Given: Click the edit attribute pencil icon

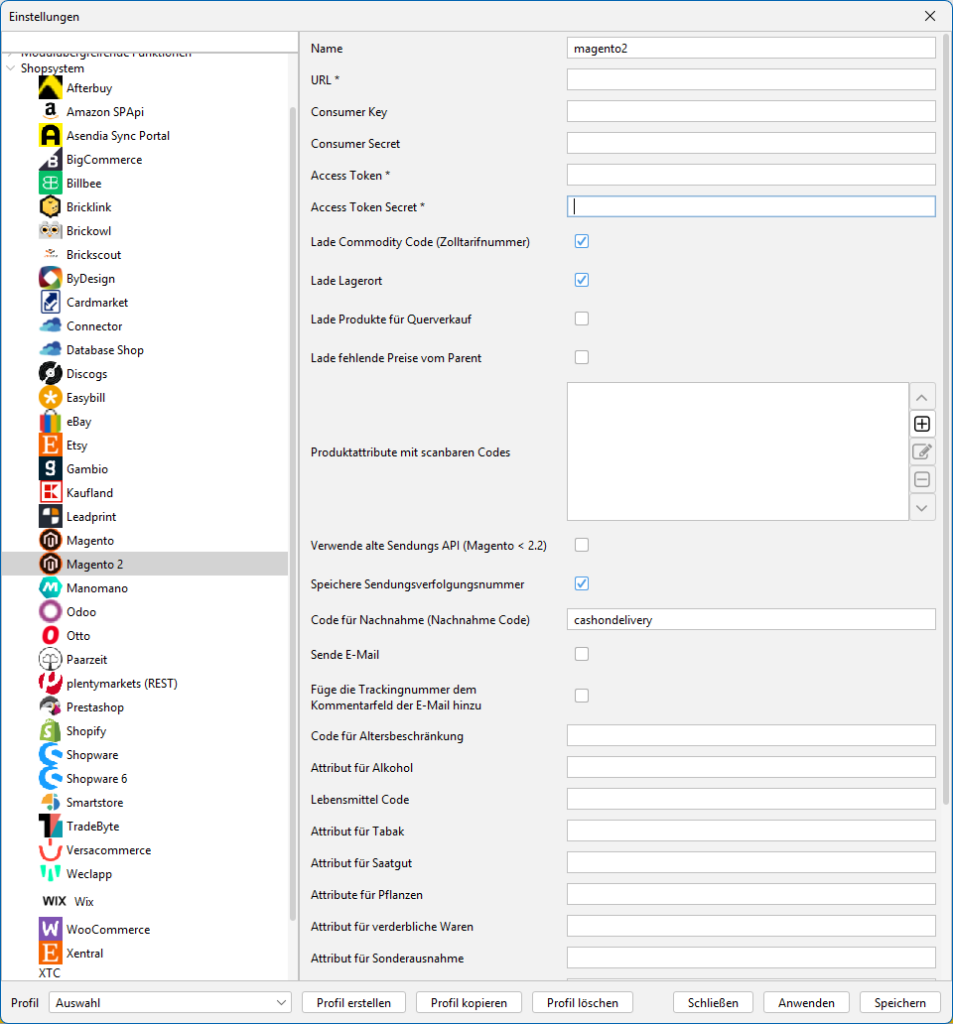Looking at the screenshot, I should coord(922,451).
